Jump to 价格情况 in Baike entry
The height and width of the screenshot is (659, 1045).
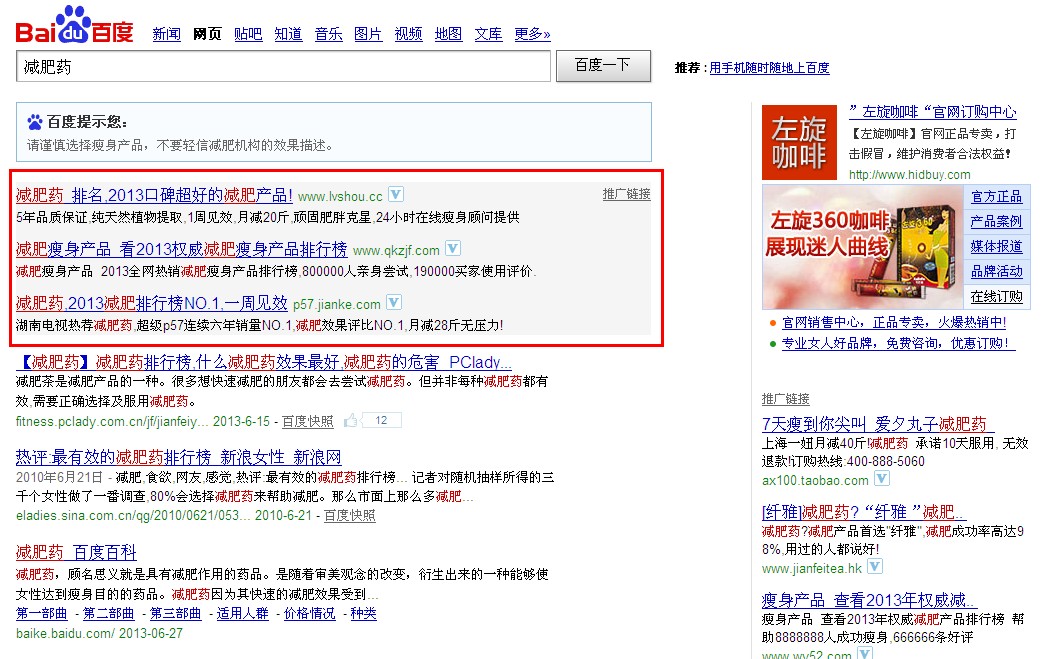[310, 614]
